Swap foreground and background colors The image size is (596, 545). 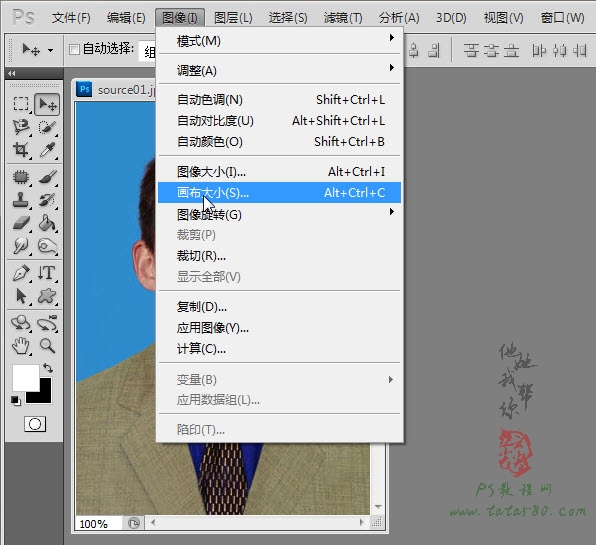(x=48, y=368)
